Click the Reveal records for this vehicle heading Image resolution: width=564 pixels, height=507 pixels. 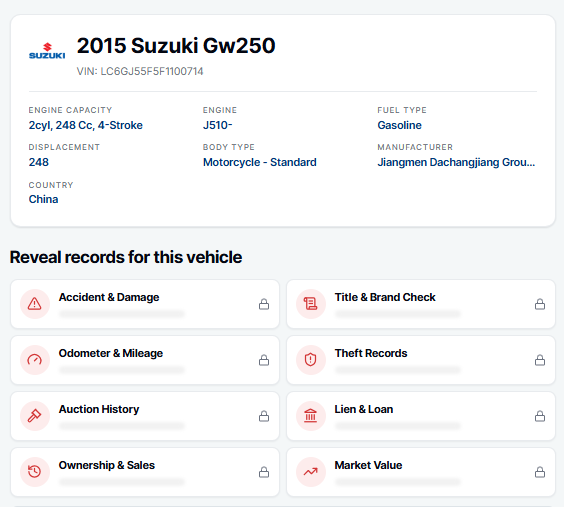[x=126, y=257]
